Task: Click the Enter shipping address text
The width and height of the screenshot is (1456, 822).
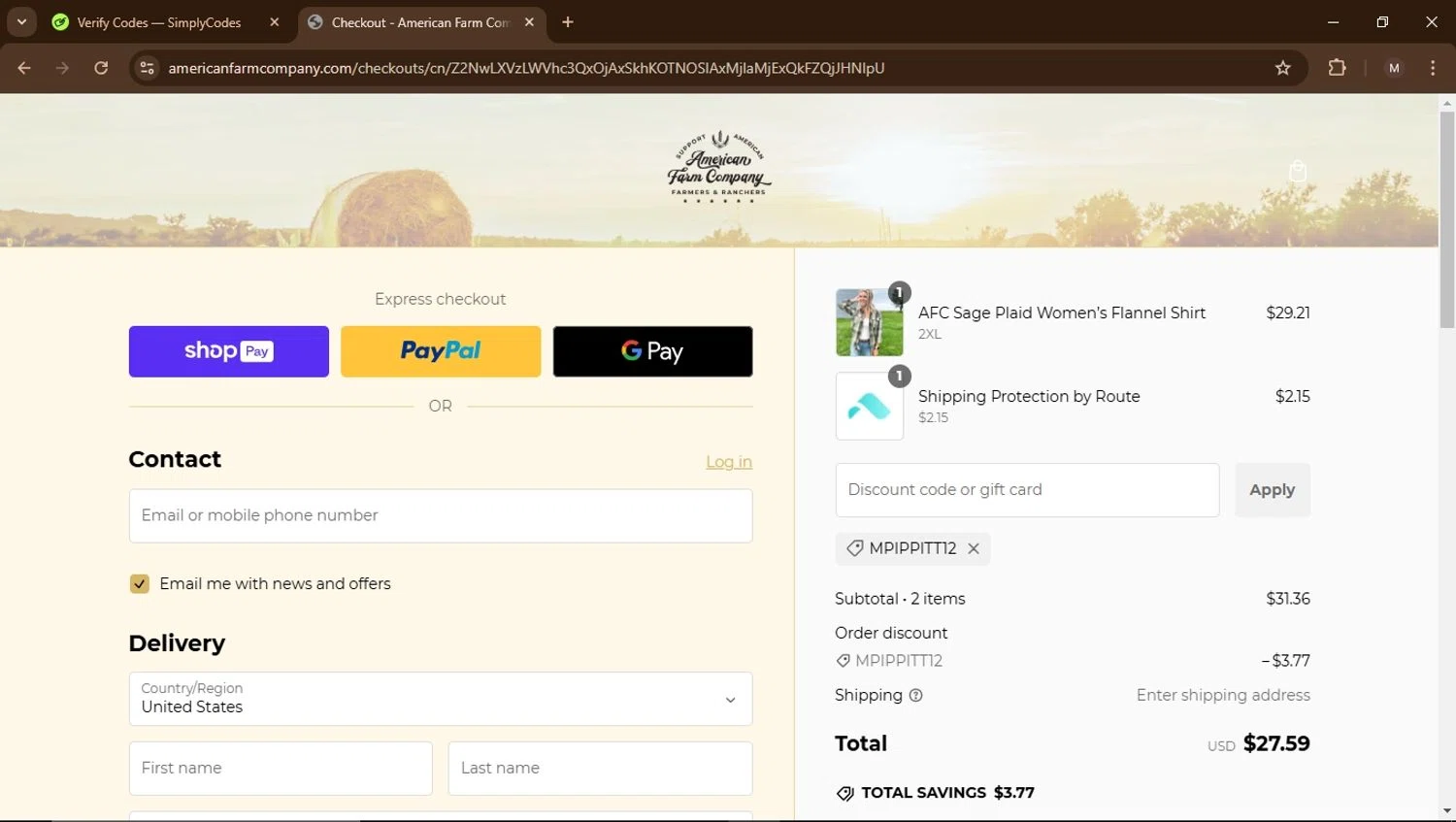Action: pyautogui.click(x=1223, y=695)
